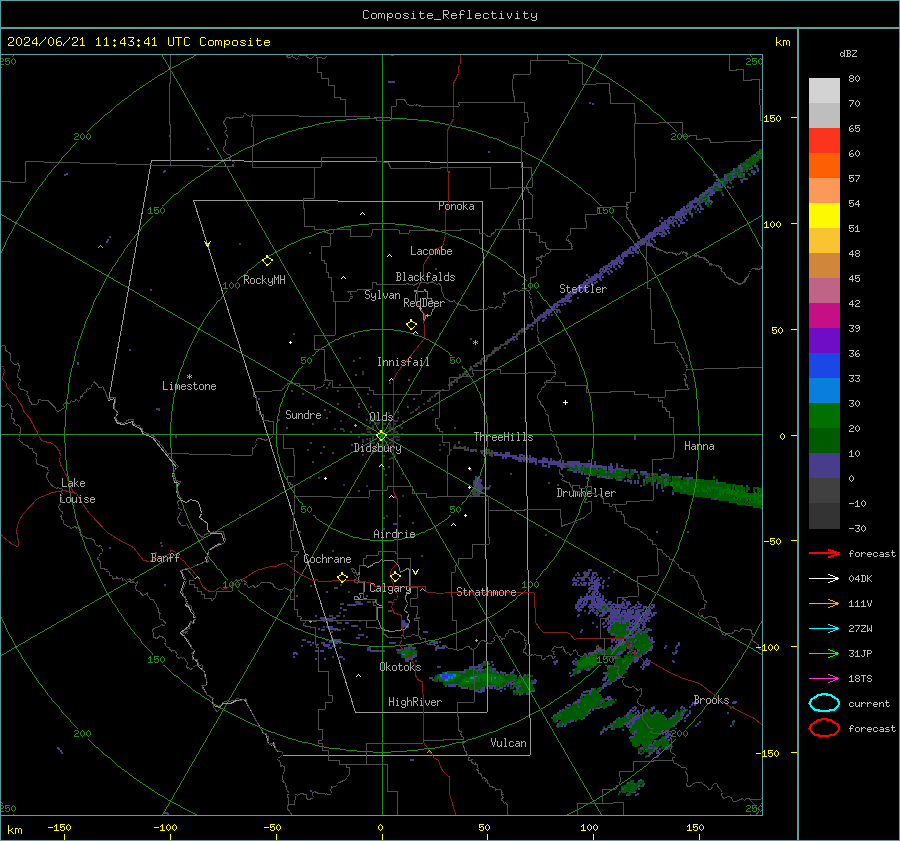The width and height of the screenshot is (900, 841).
Task: Click the Banff city label
Action: click(x=165, y=557)
